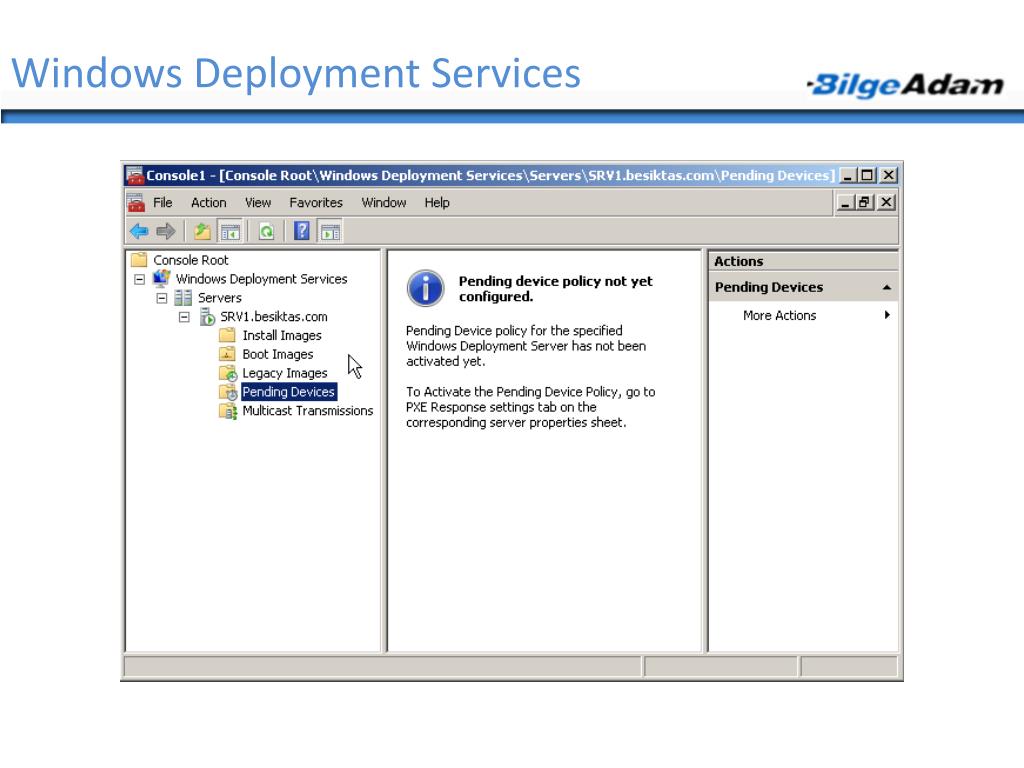Open the View menu
1024x768 pixels.
[x=258, y=202]
